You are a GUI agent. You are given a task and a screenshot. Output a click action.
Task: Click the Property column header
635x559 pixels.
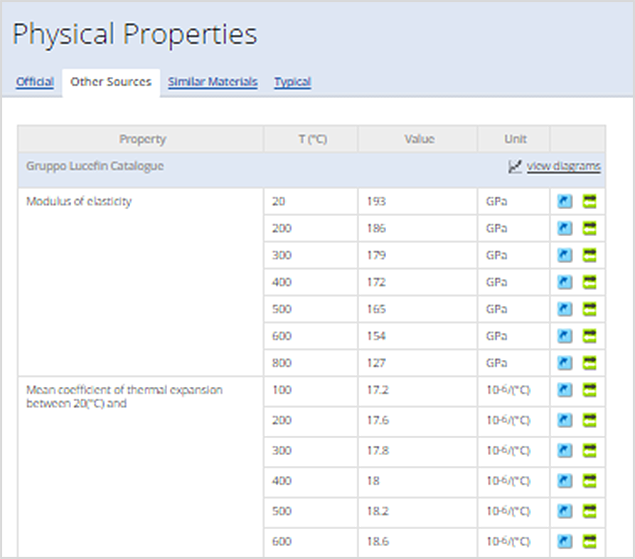[x=141, y=139]
